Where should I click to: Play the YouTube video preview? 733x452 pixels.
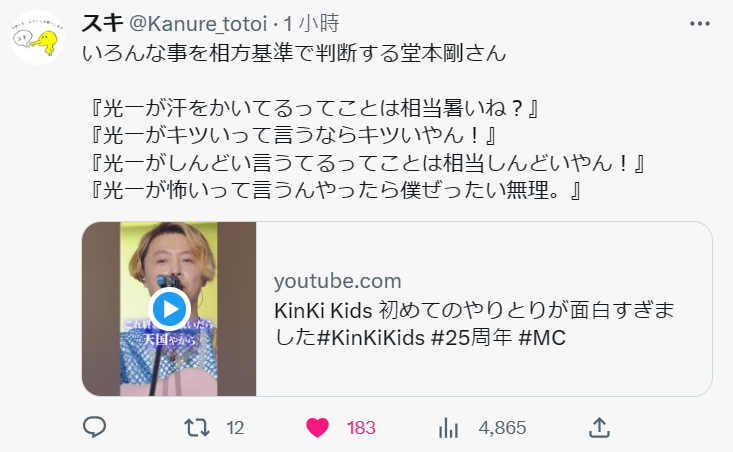(x=169, y=309)
